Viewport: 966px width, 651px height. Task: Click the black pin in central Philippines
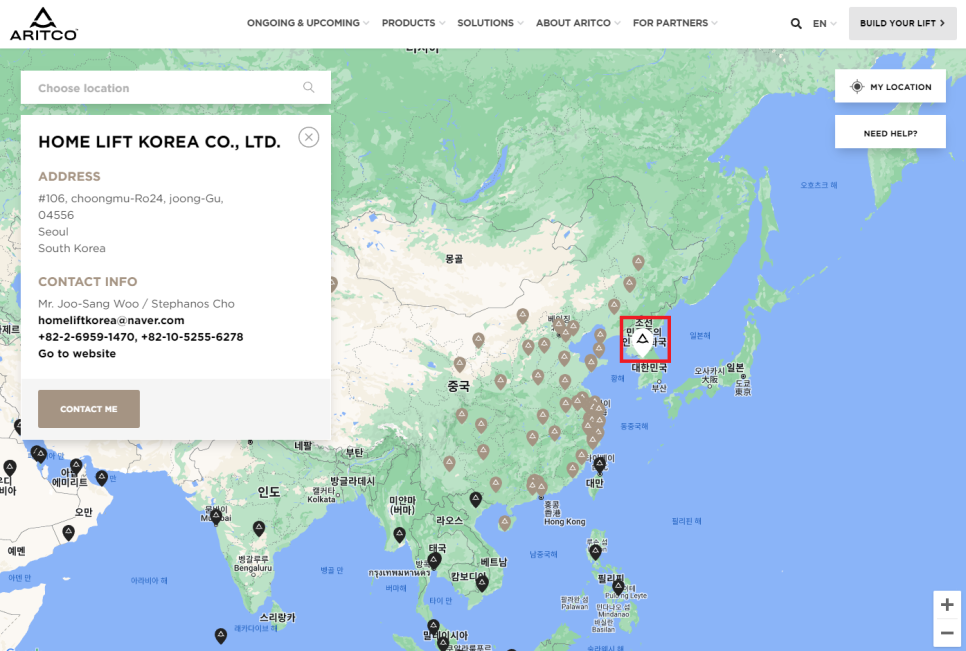pyautogui.click(x=618, y=587)
